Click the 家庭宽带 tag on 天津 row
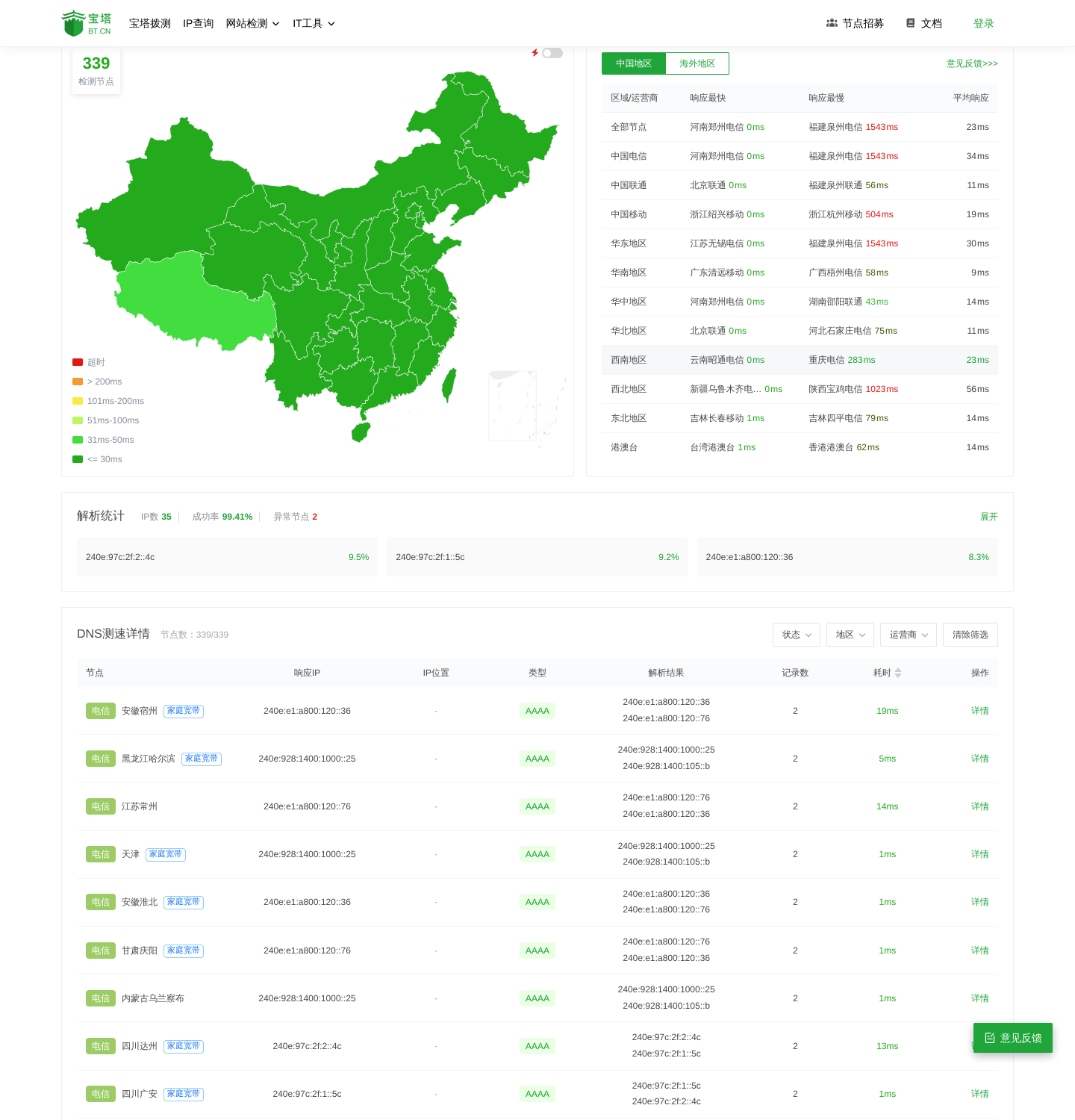 166,854
